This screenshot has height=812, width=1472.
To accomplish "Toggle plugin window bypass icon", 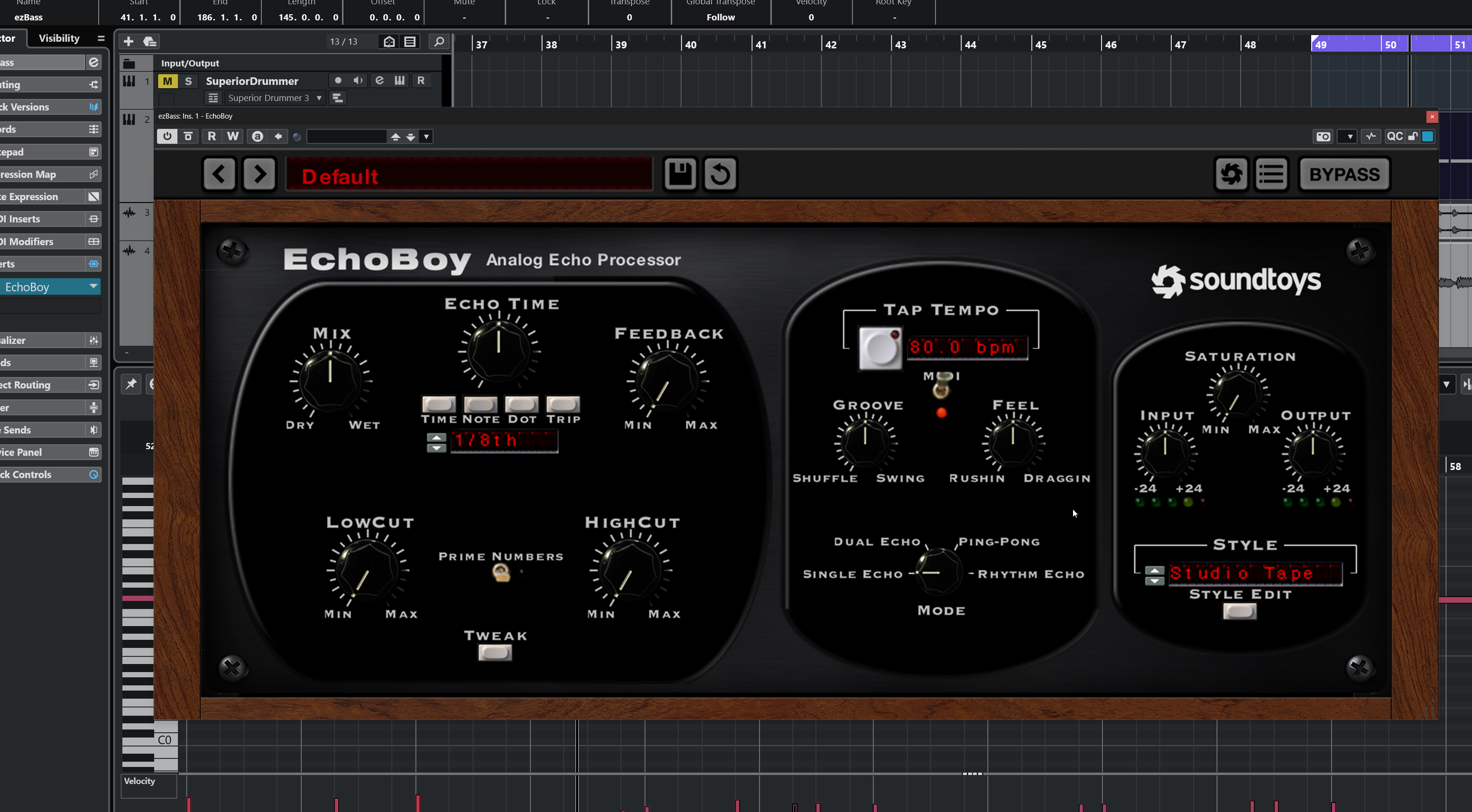I will [188, 137].
